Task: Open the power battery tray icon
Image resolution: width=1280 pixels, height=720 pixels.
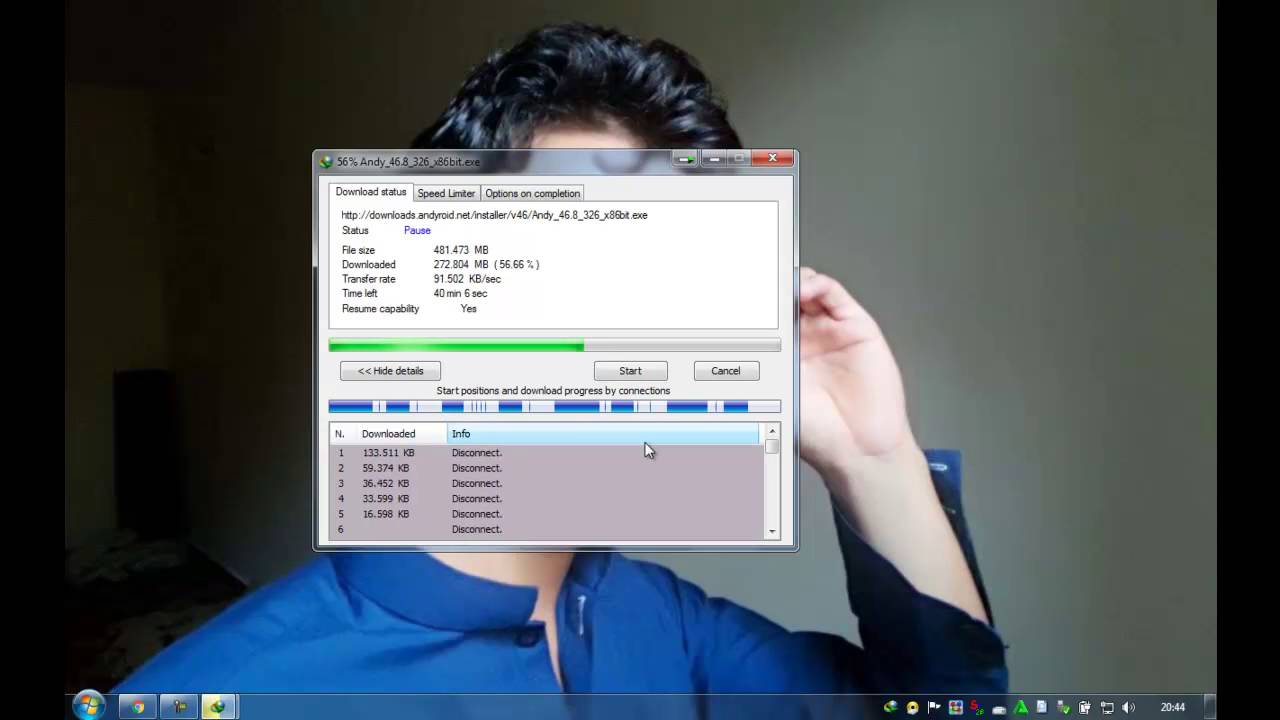Action: click(x=1085, y=707)
